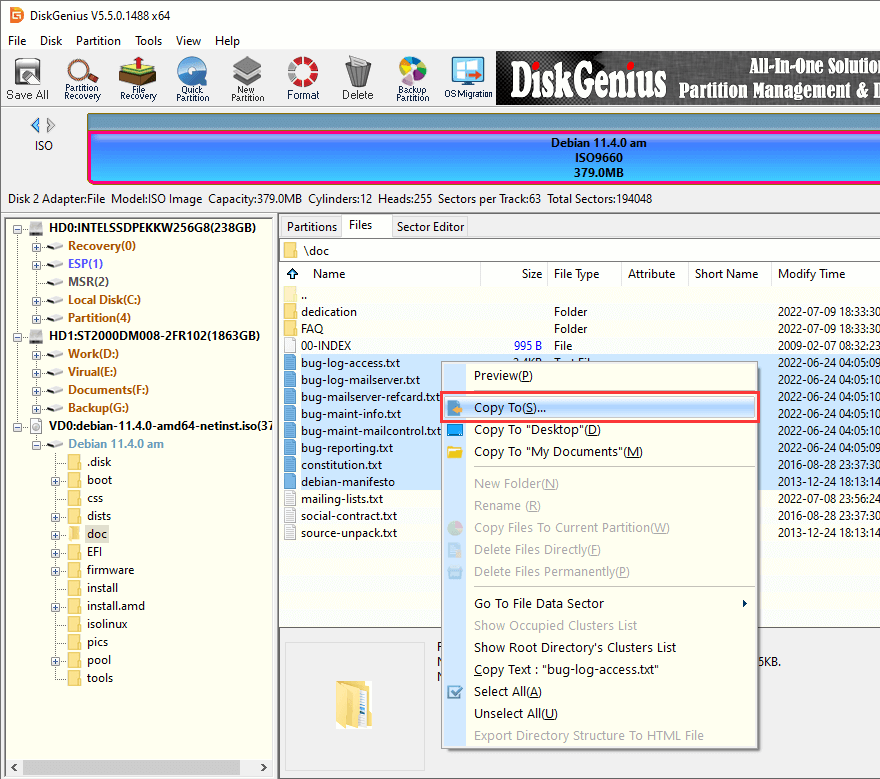Start the OS Migration tool
Image resolution: width=880 pixels, height=779 pixels.
(468, 78)
